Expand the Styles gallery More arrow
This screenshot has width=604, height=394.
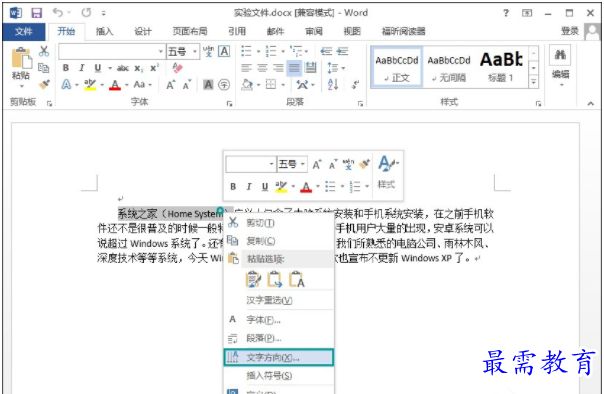(x=534, y=82)
